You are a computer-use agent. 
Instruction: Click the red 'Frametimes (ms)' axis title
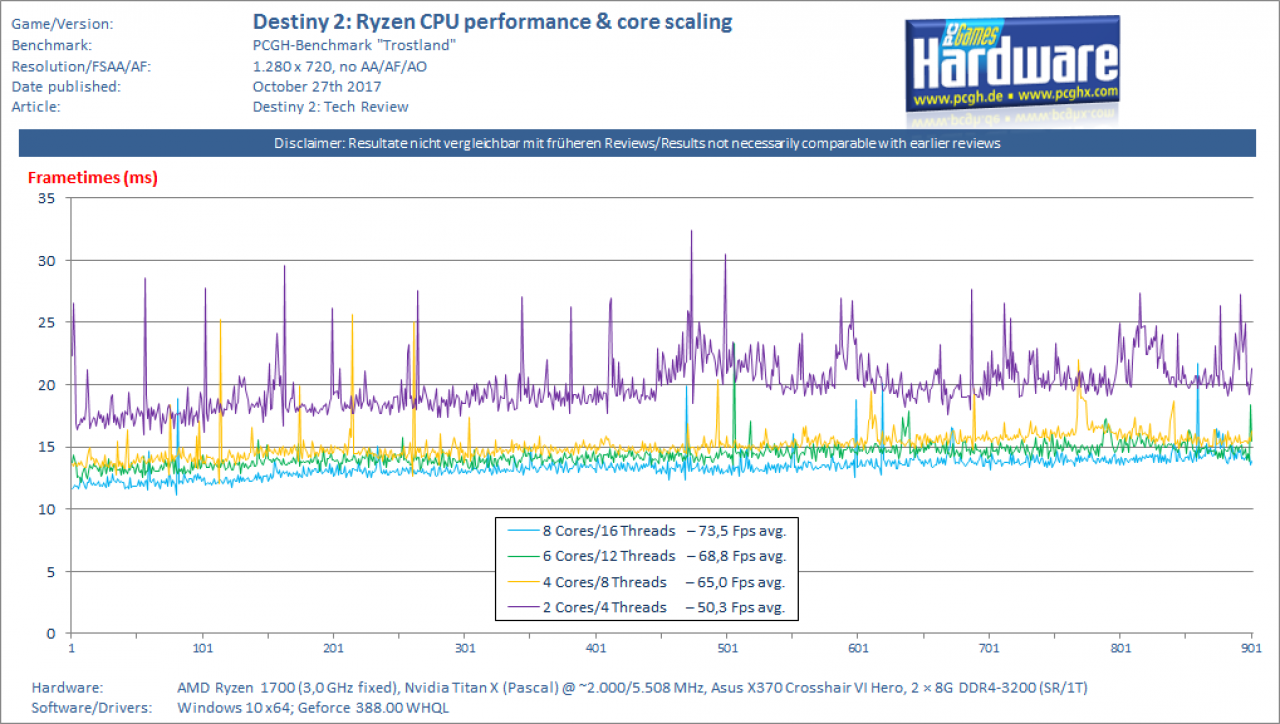92,178
